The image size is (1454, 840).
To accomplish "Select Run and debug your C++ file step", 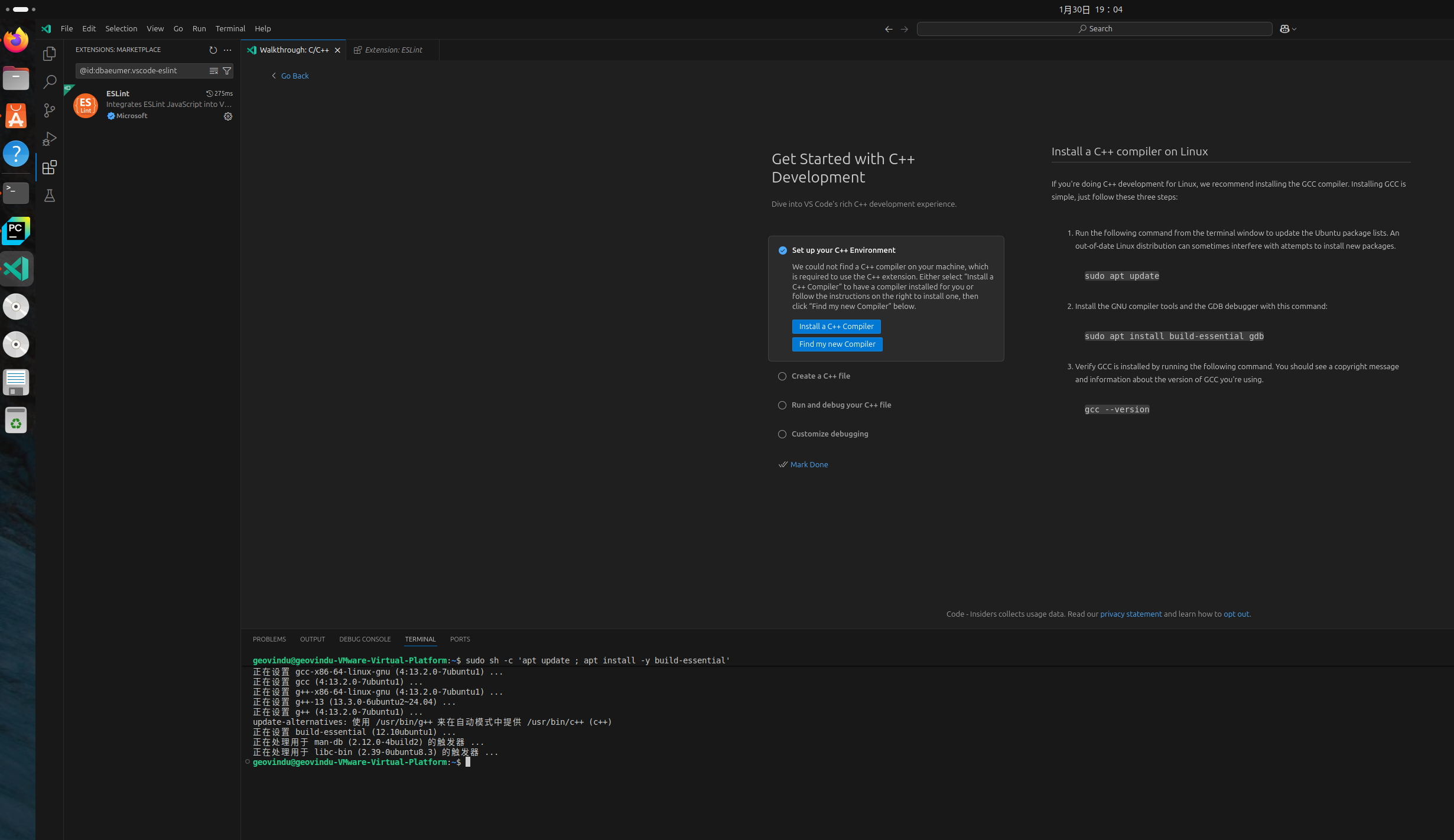I will [841, 405].
